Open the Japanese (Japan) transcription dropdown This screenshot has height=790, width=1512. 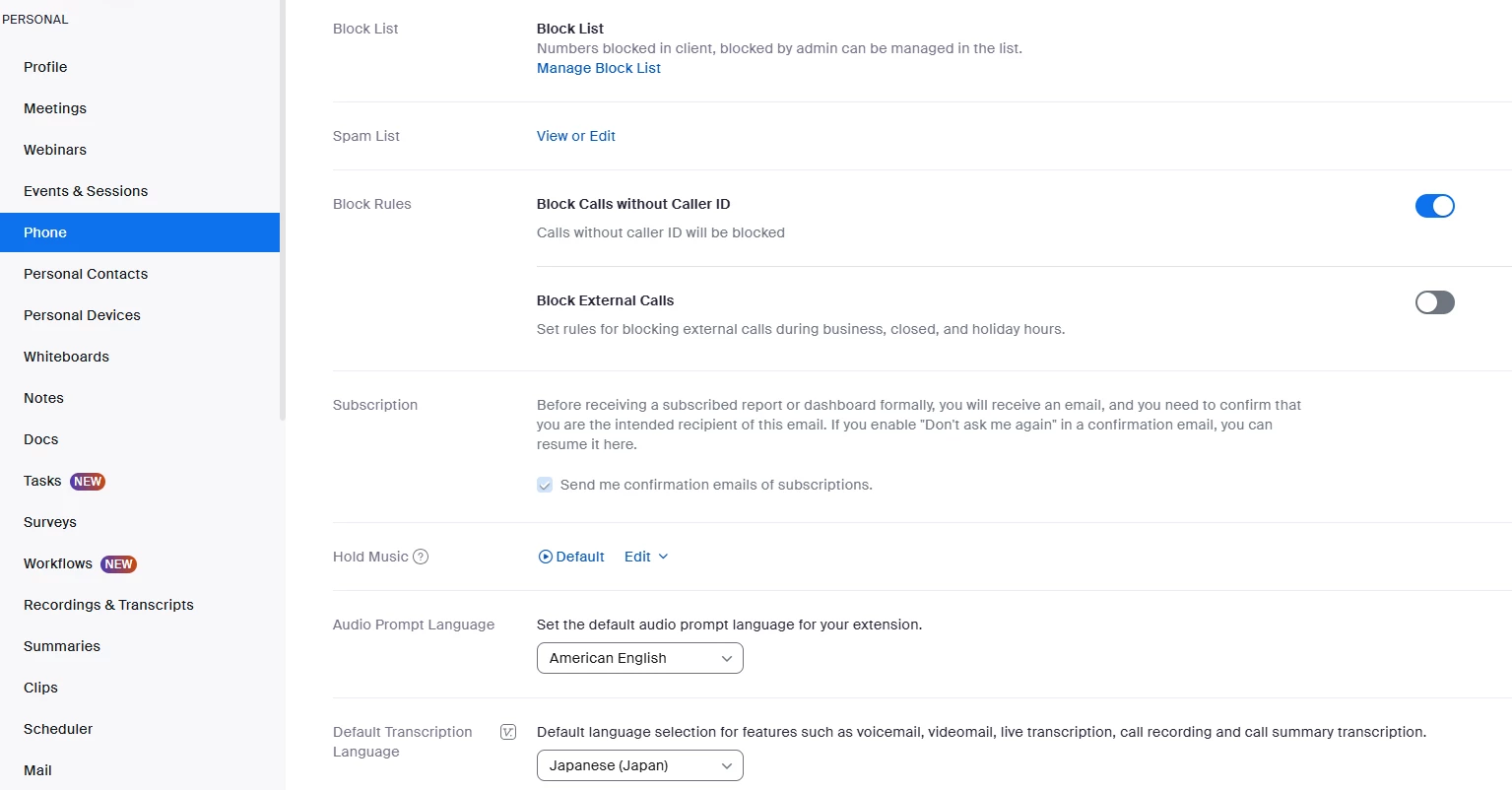639,765
